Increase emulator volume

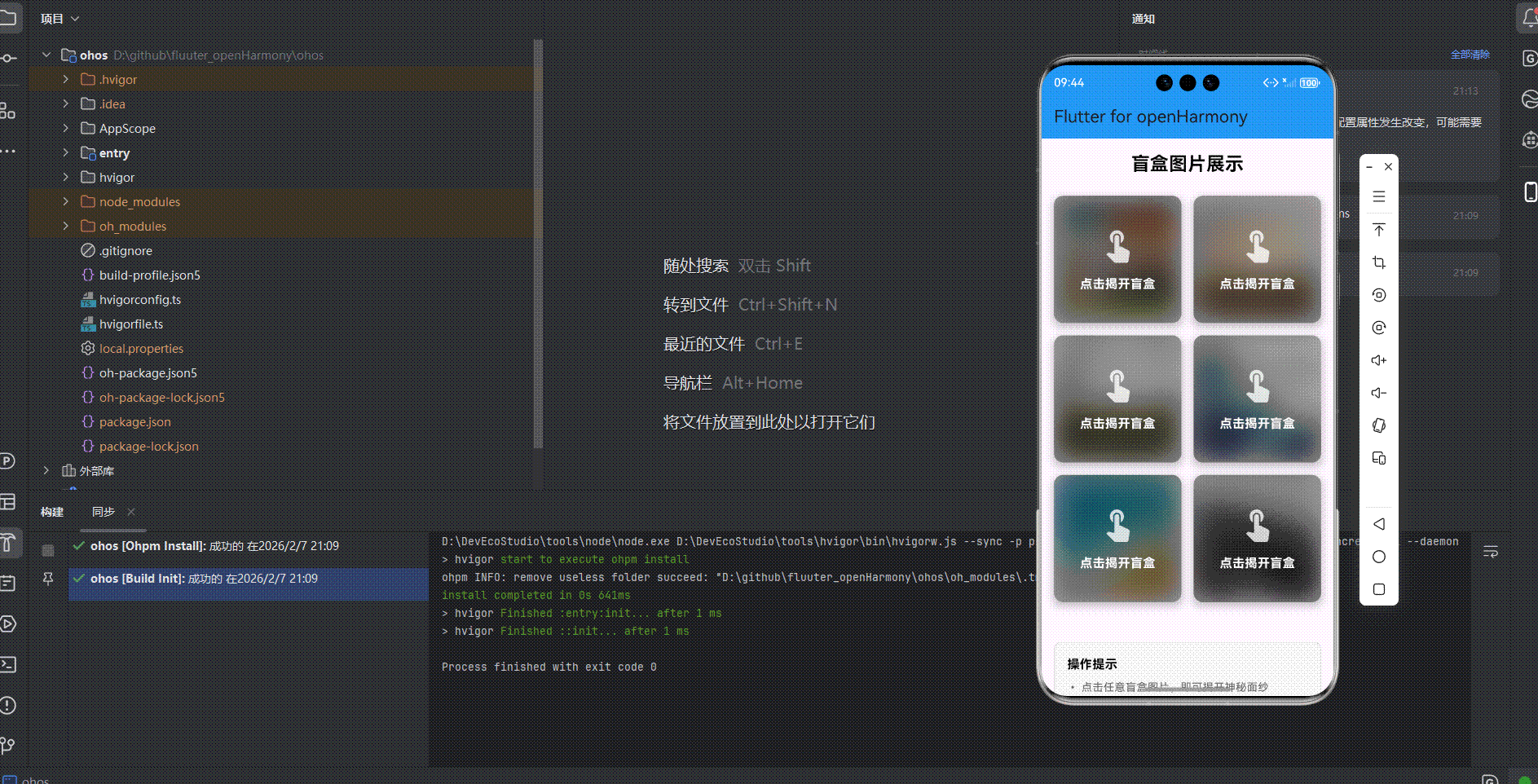pos(1379,360)
